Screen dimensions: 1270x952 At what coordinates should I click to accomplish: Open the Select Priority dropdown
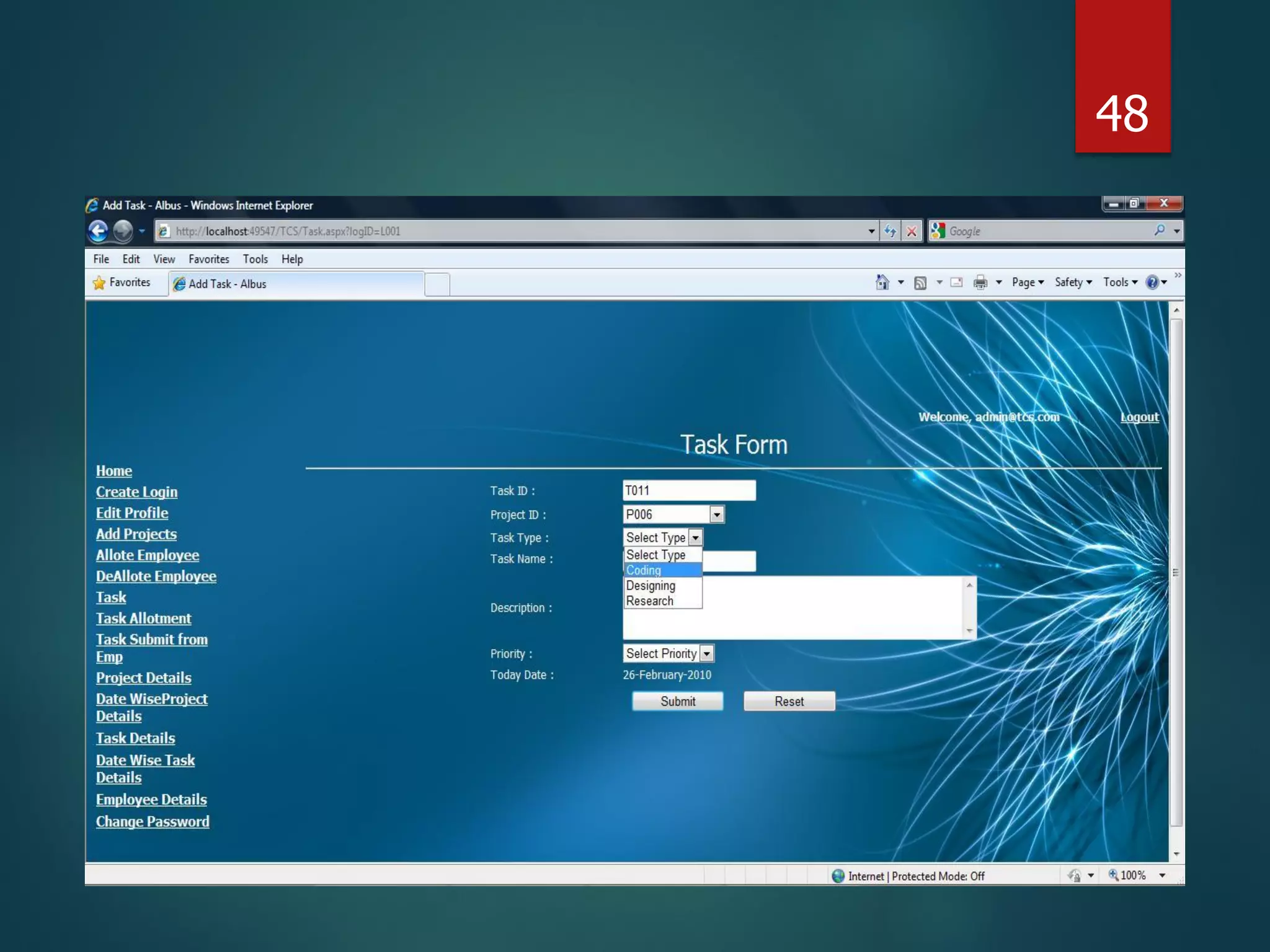[x=706, y=653]
